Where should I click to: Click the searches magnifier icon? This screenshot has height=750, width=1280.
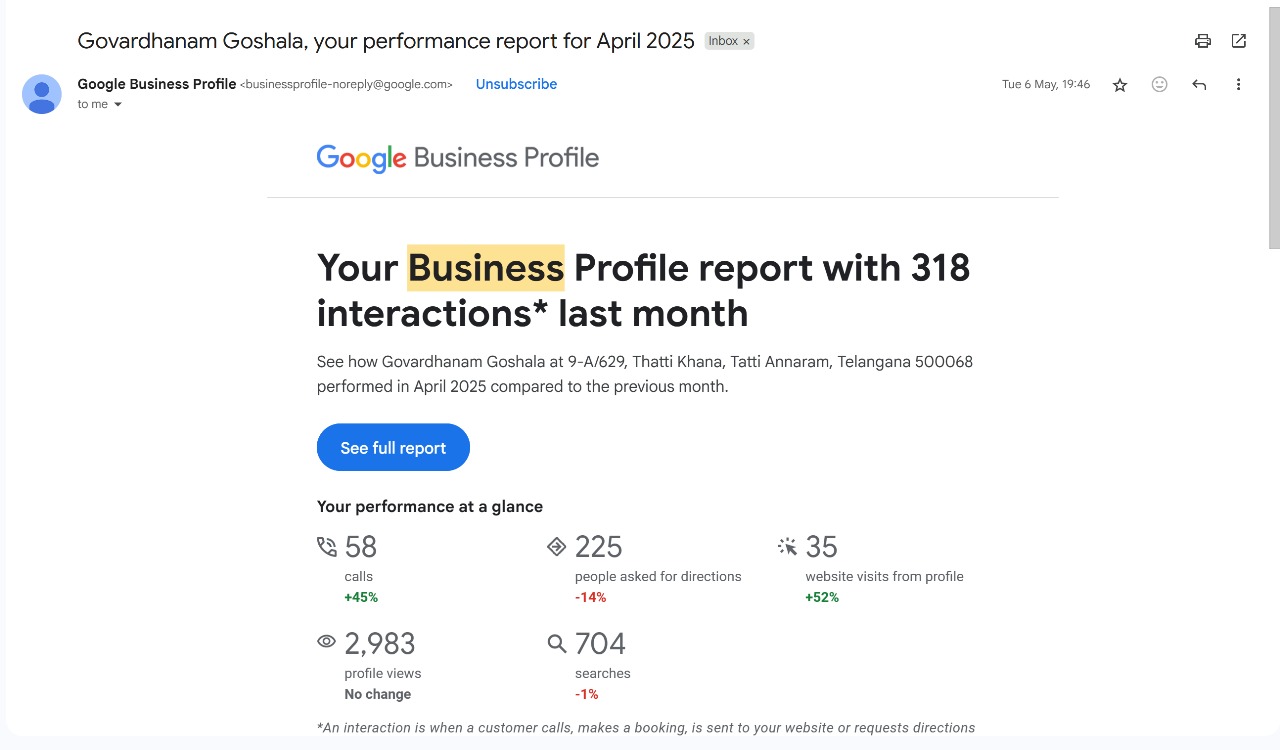click(x=557, y=643)
